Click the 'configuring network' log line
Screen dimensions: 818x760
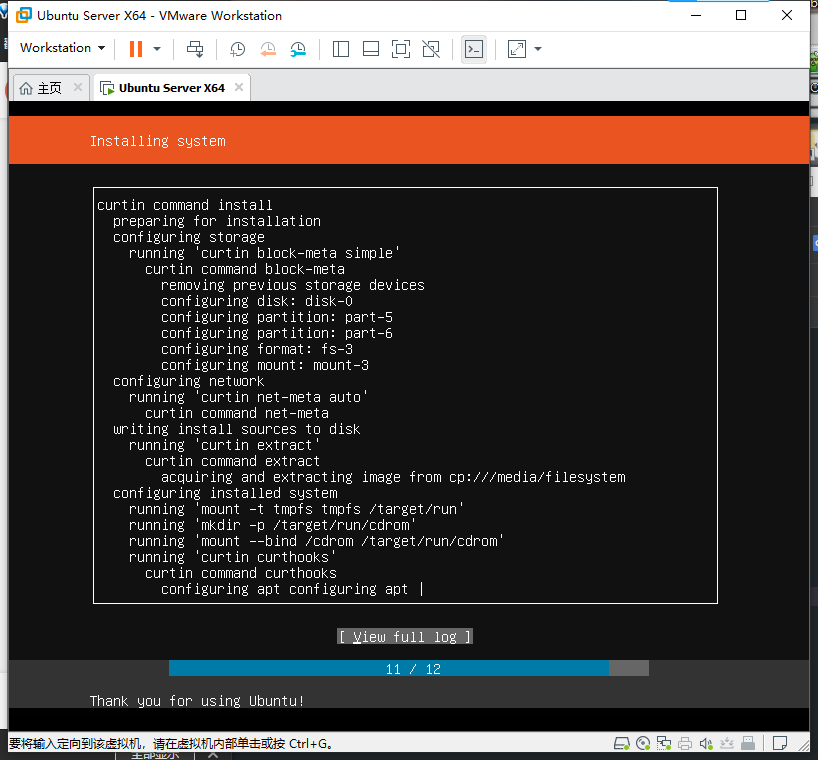click(x=189, y=381)
